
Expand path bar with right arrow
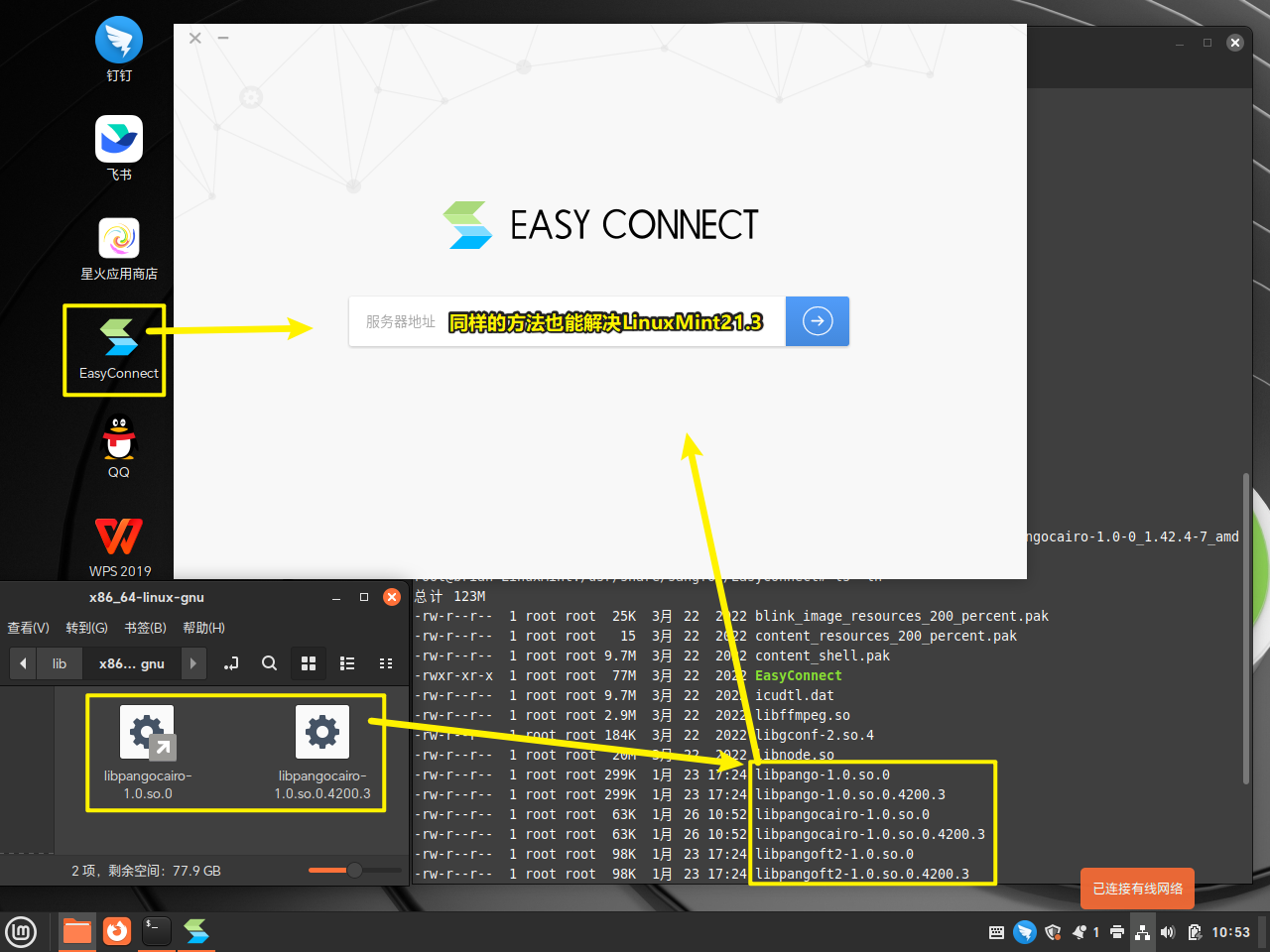pos(193,663)
